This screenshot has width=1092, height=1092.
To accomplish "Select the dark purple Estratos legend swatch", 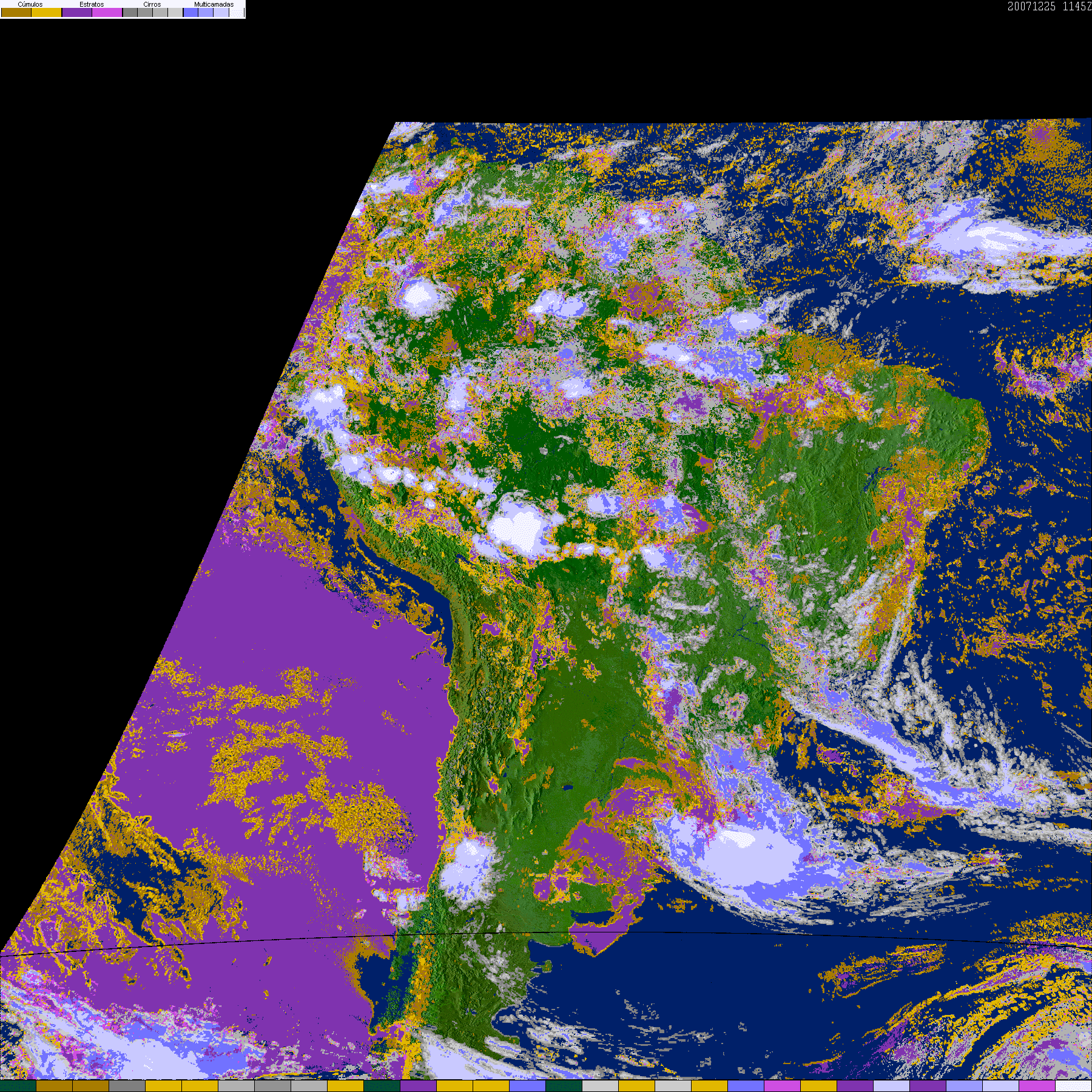I will tap(77, 12).
